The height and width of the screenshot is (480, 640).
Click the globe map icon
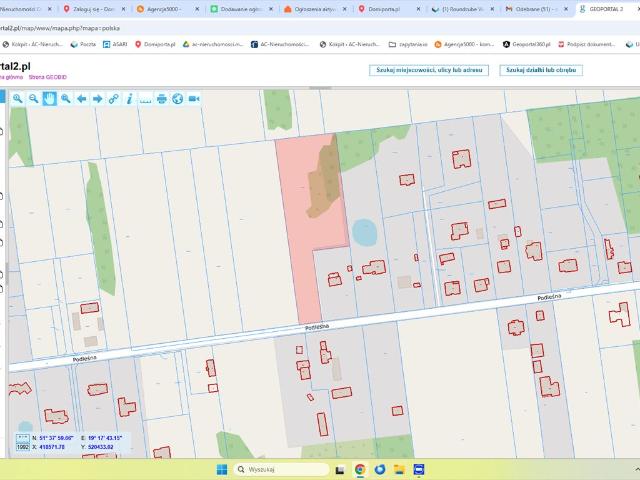(177, 98)
